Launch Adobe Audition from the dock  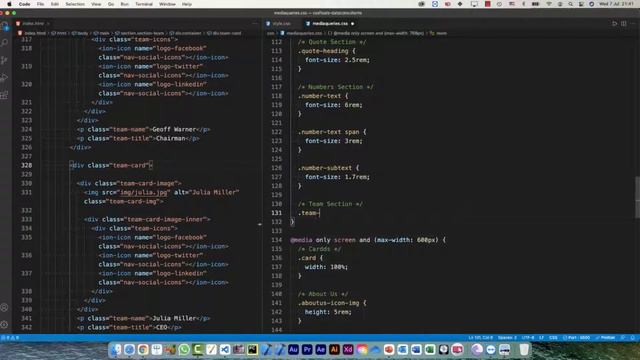(293, 349)
